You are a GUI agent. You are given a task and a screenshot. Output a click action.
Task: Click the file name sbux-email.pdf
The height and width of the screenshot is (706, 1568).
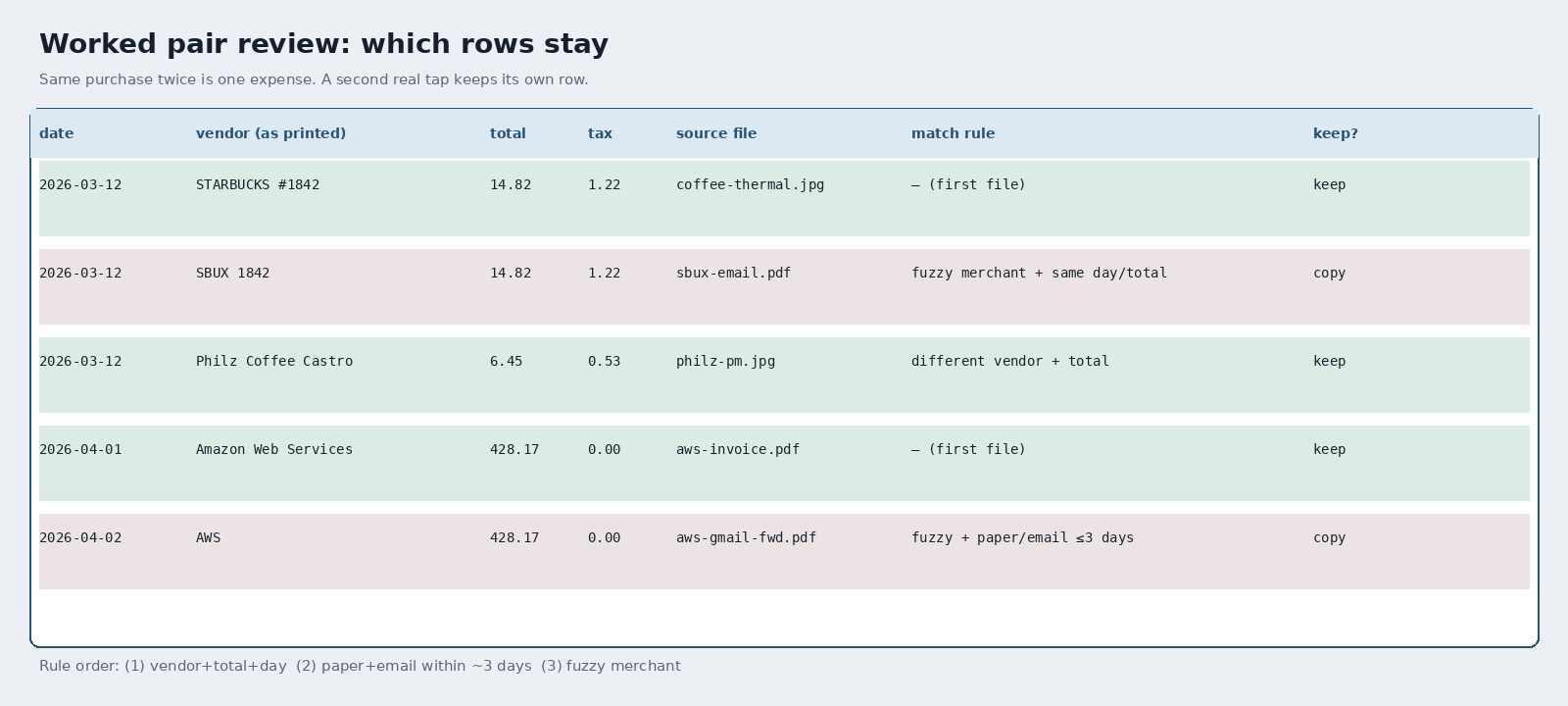click(733, 273)
